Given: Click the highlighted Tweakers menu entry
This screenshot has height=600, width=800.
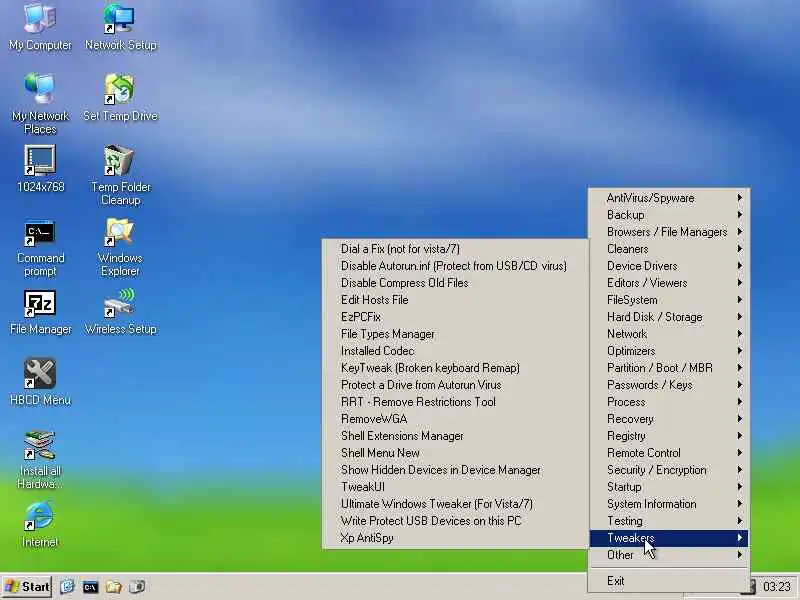Looking at the screenshot, I should (x=669, y=538).
